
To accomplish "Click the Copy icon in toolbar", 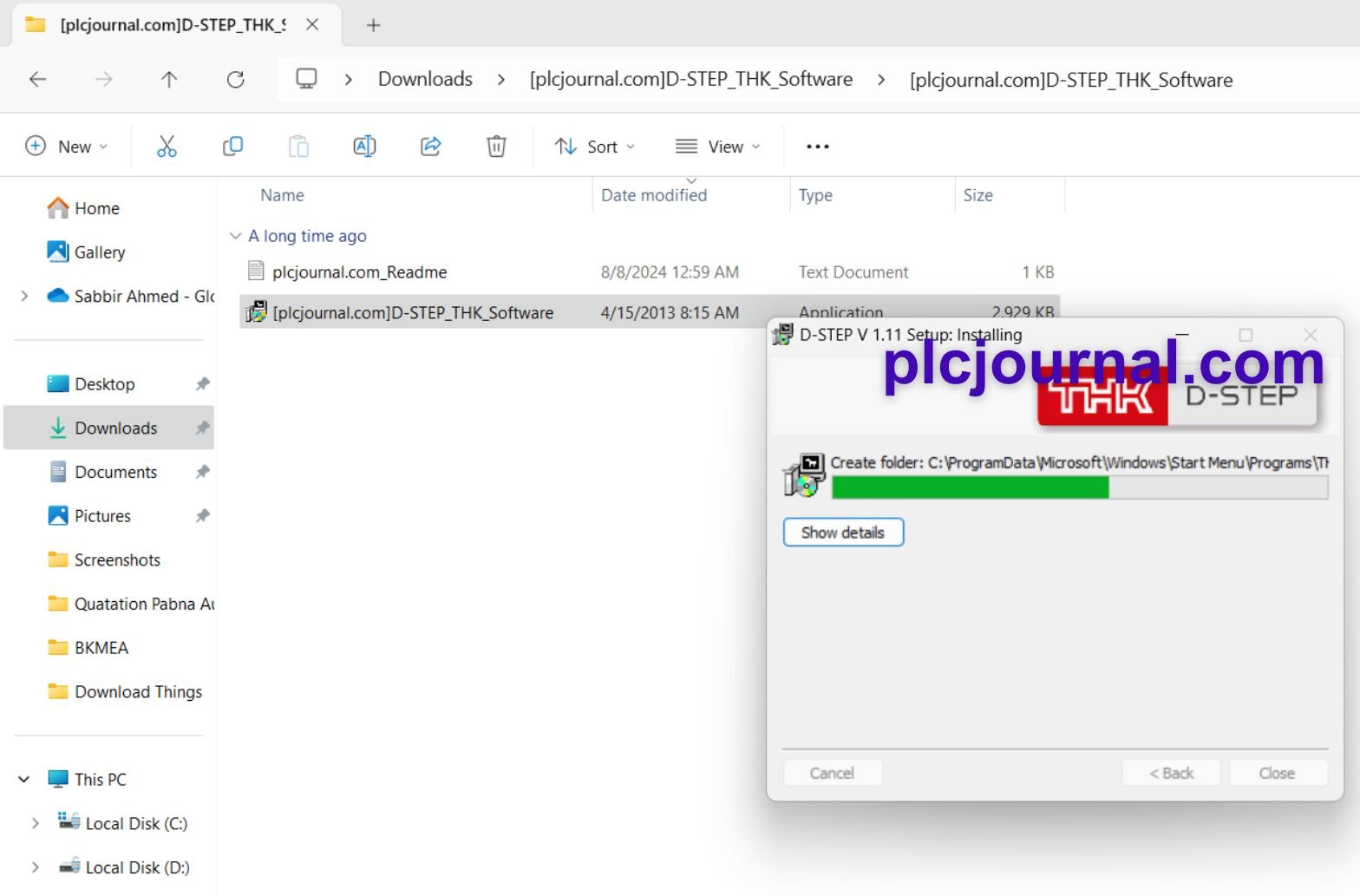I will 232,147.
